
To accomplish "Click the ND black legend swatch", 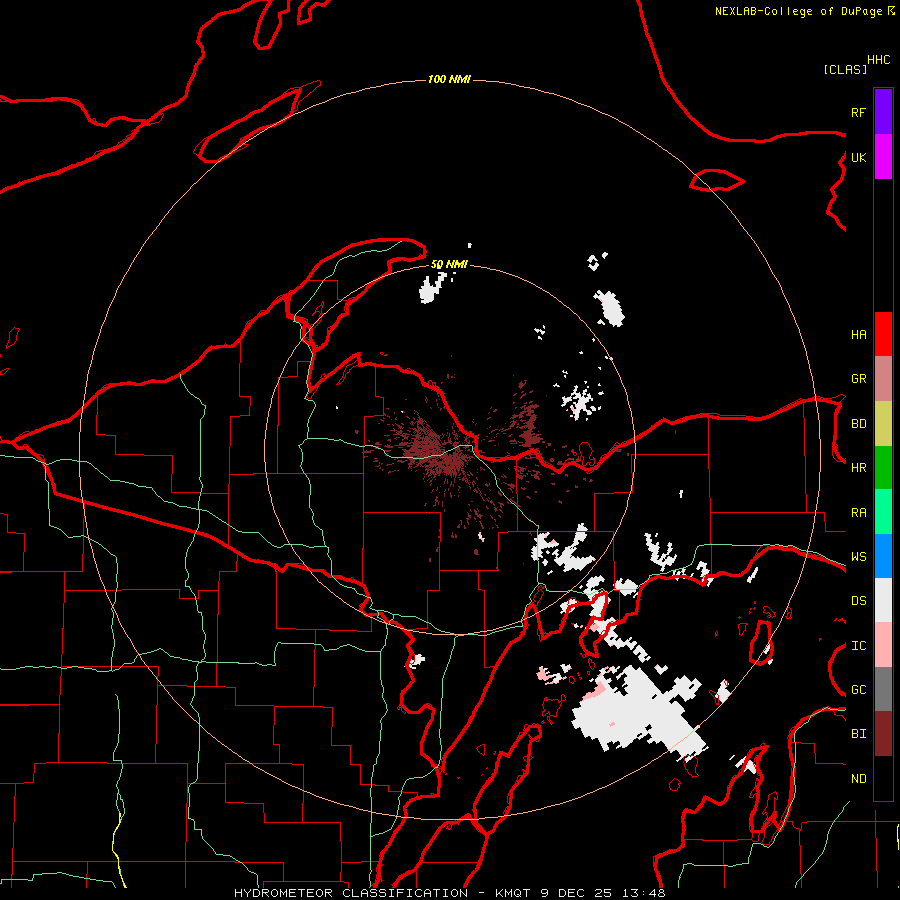I will point(883,778).
